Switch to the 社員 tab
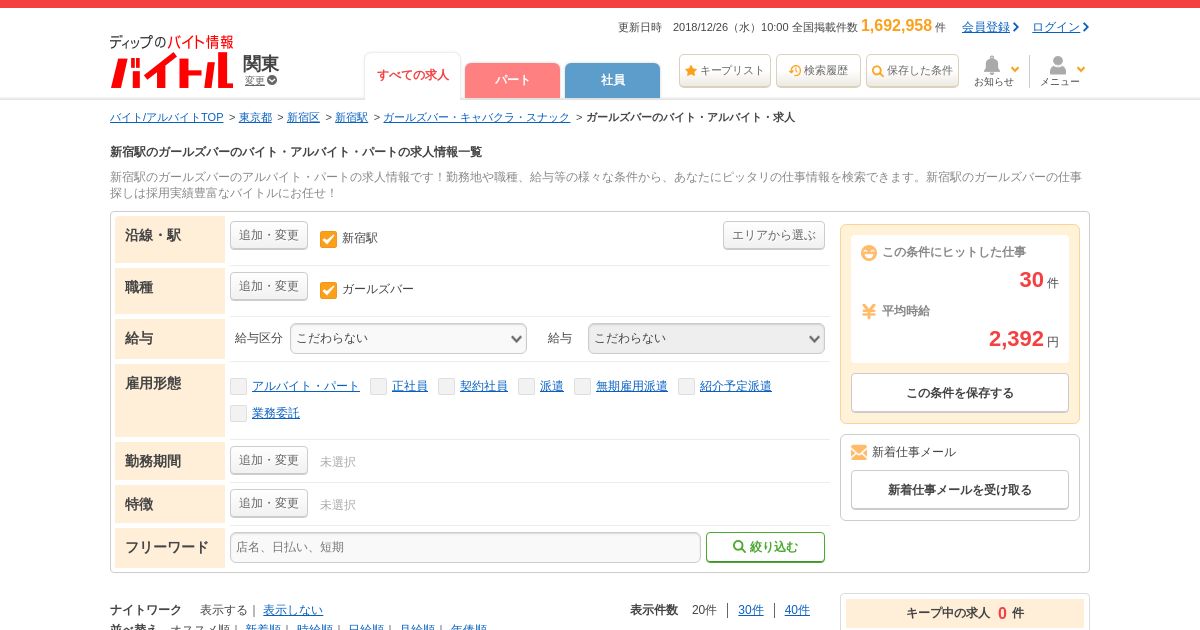 [612, 80]
